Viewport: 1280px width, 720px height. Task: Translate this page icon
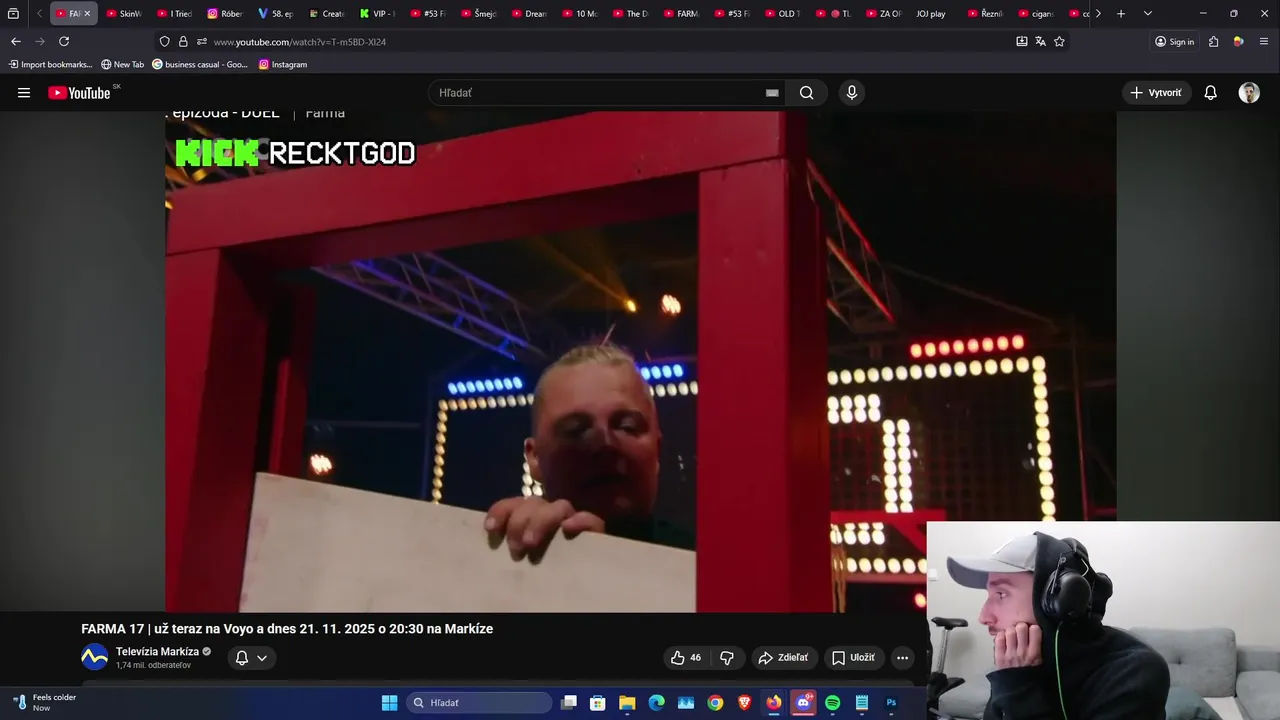click(1040, 41)
